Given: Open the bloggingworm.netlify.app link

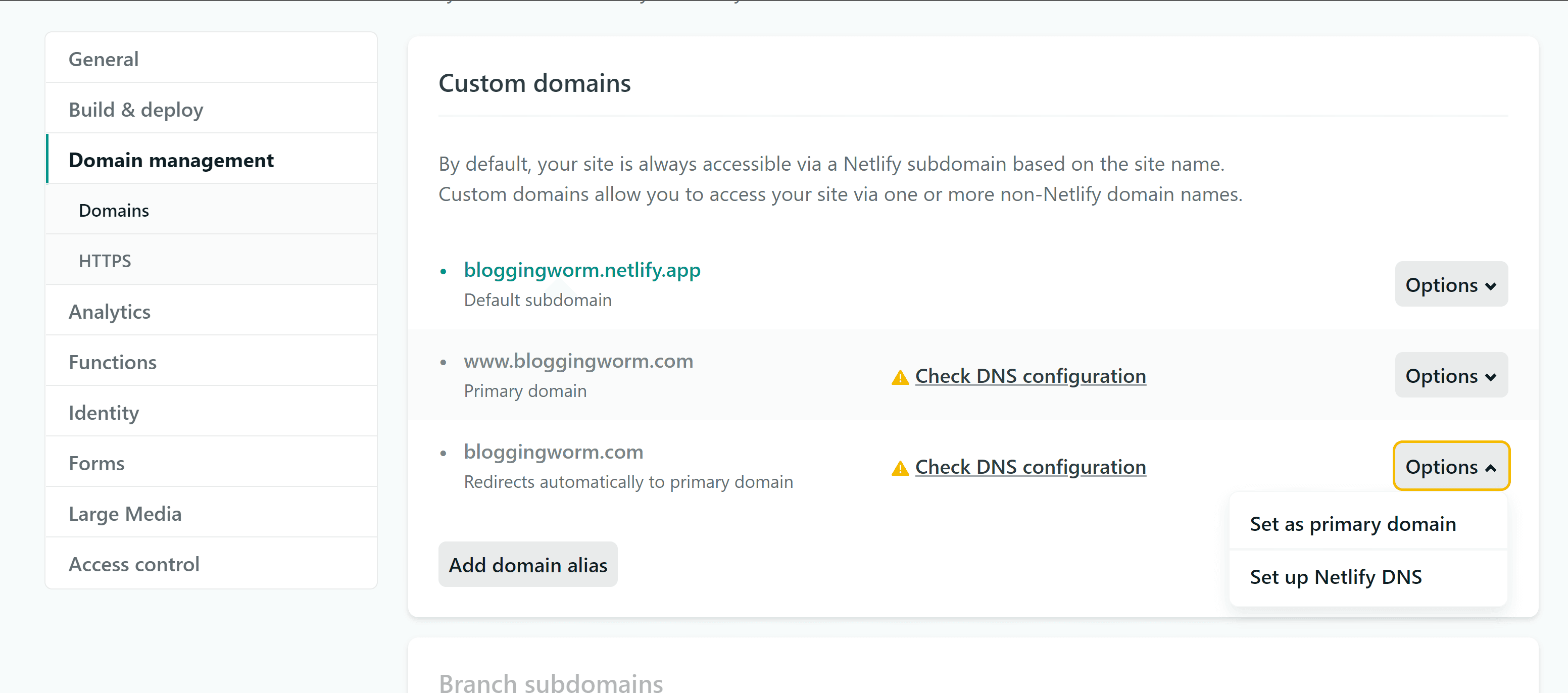Looking at the screenshot, I should 582,270.
